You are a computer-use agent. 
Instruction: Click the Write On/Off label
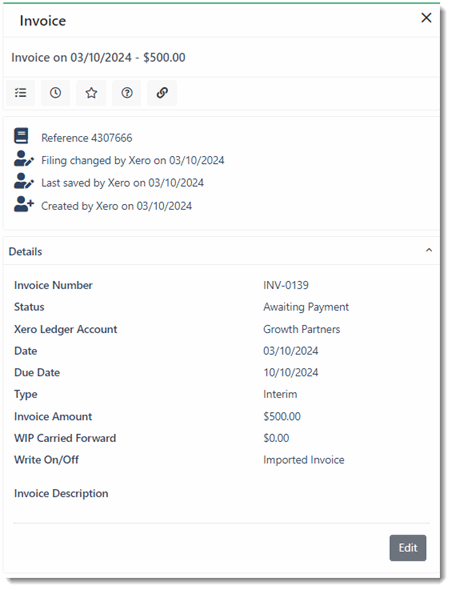click(x=46, y=460)
